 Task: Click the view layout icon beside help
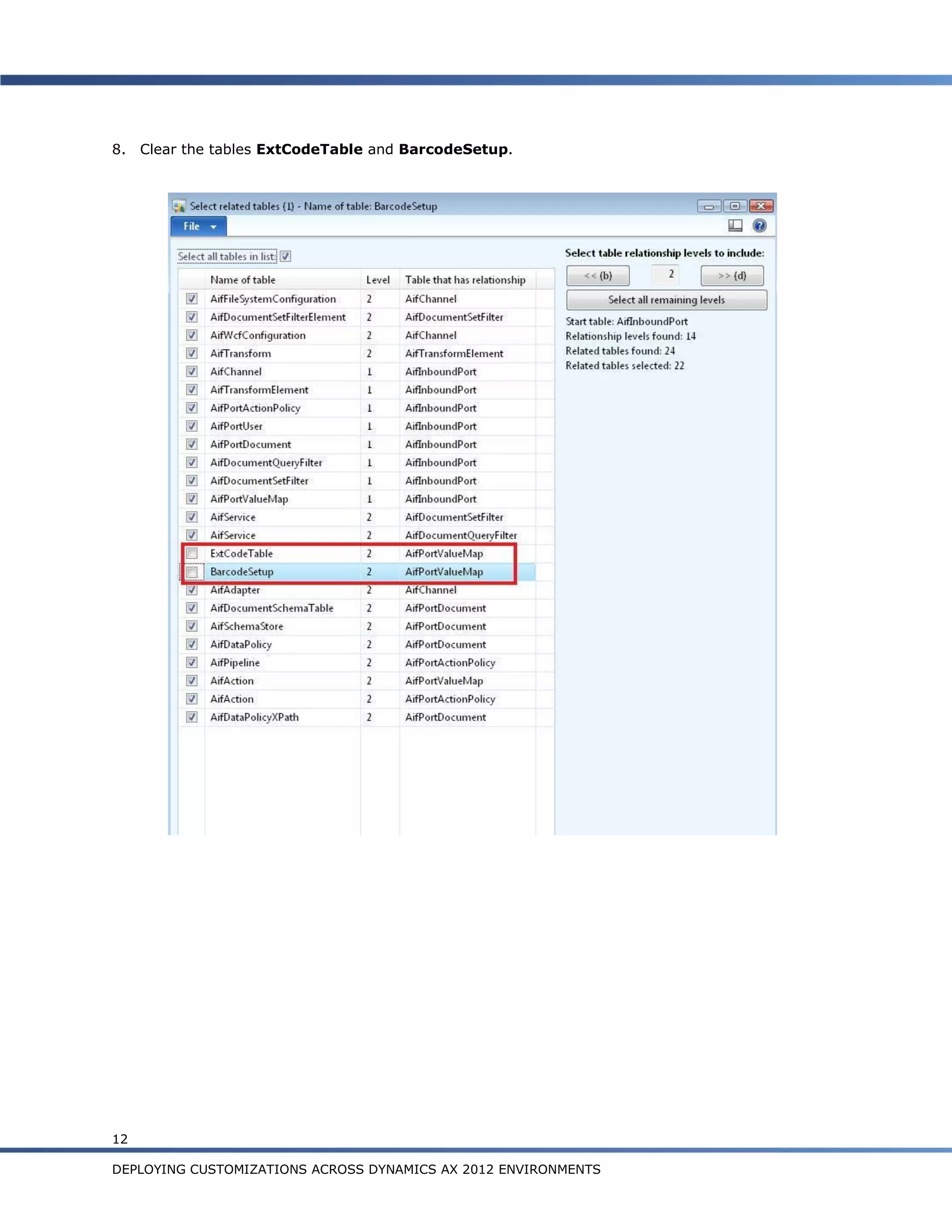point(735,225)
